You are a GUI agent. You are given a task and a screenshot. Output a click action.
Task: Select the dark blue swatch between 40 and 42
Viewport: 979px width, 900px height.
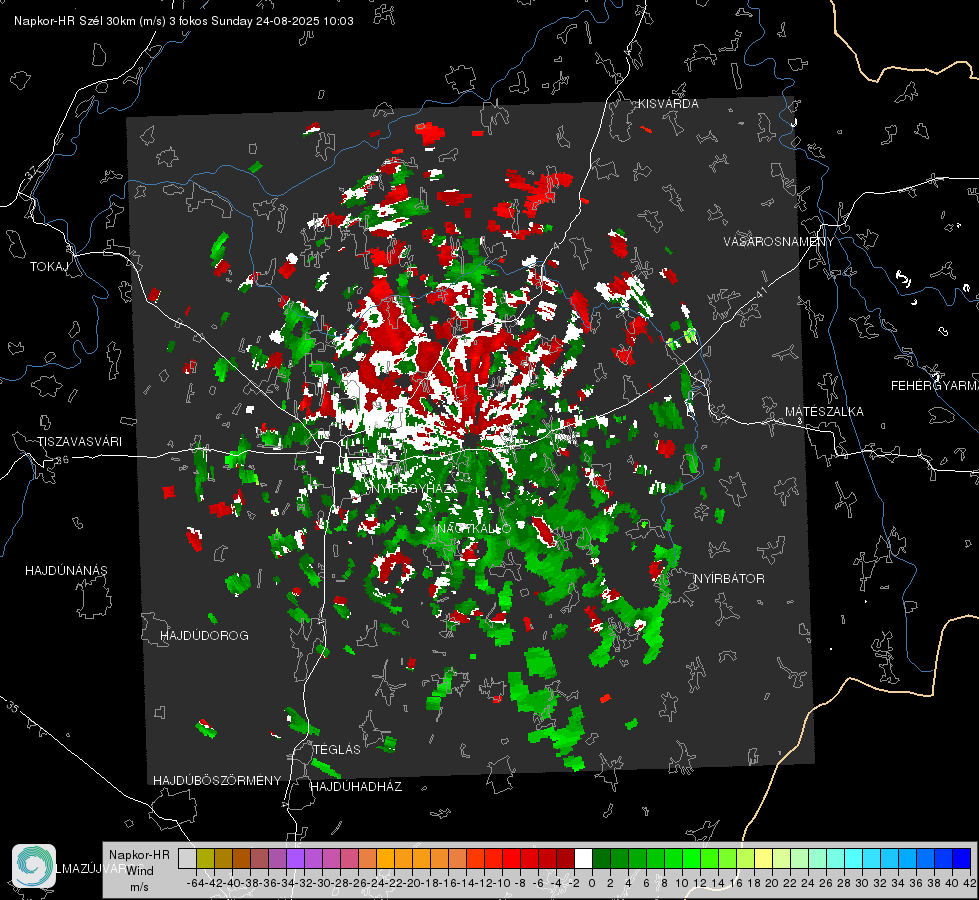click(961, 858)
